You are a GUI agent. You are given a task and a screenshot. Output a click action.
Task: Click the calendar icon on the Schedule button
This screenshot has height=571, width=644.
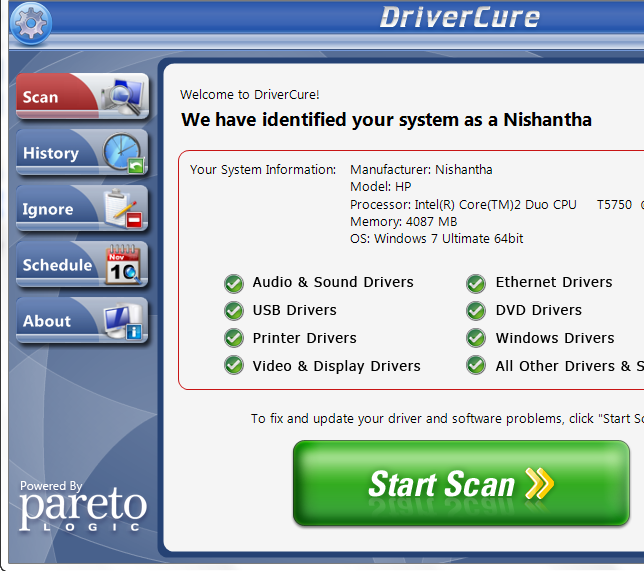[x=123, y=265]
